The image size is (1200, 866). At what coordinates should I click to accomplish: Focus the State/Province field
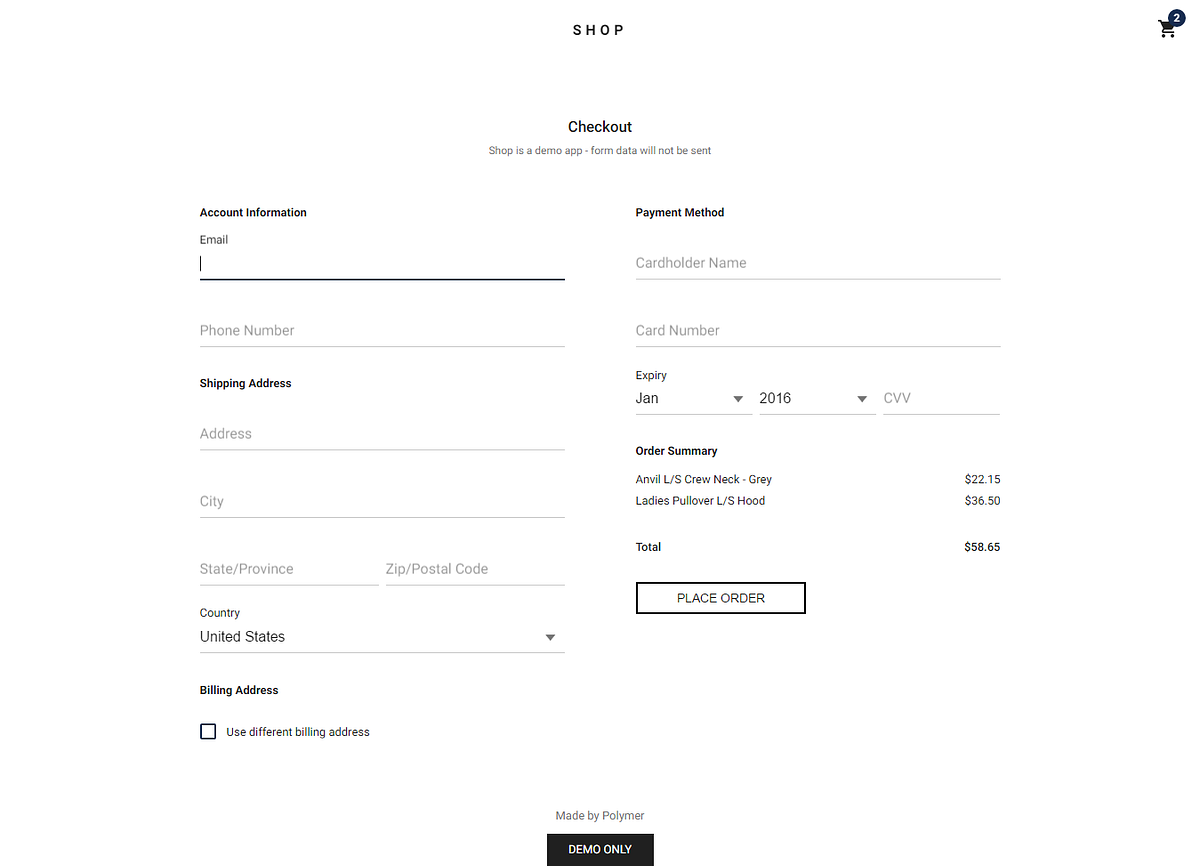[288, 569]
